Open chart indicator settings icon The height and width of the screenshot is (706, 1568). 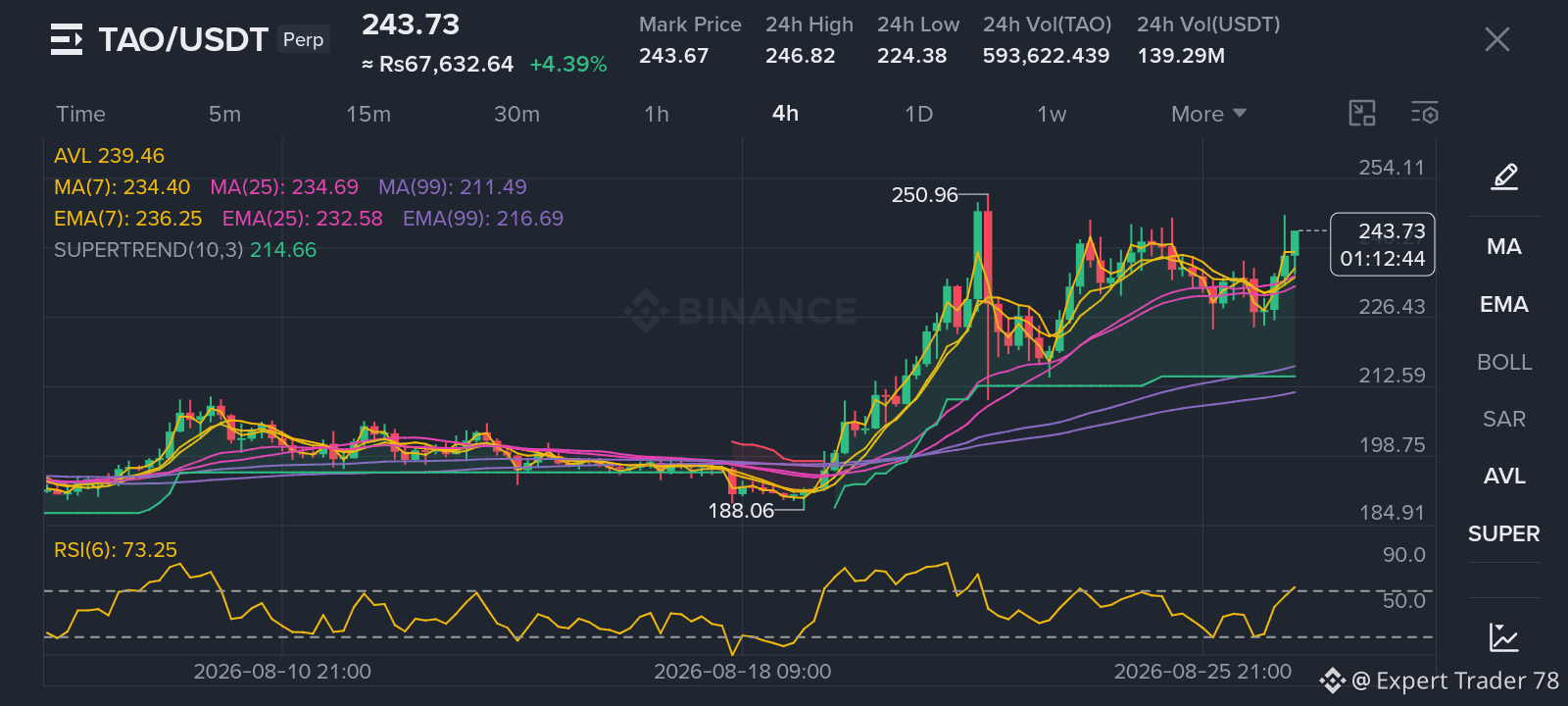tap(1425, 114)
